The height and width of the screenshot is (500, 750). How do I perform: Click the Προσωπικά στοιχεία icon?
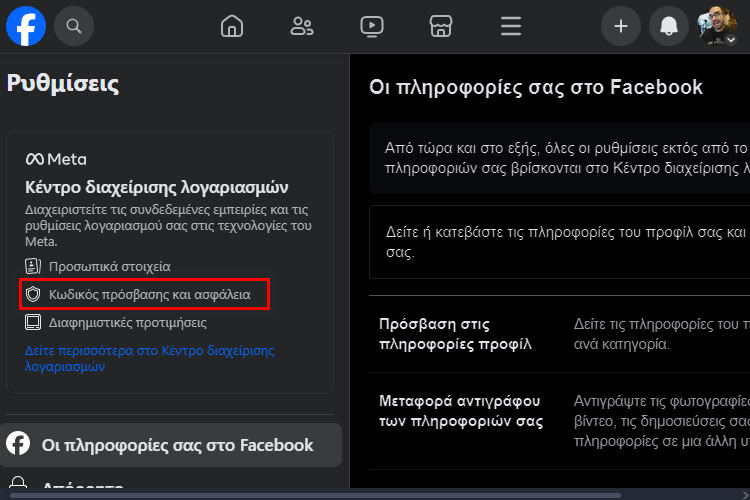[x=33, y=266]
